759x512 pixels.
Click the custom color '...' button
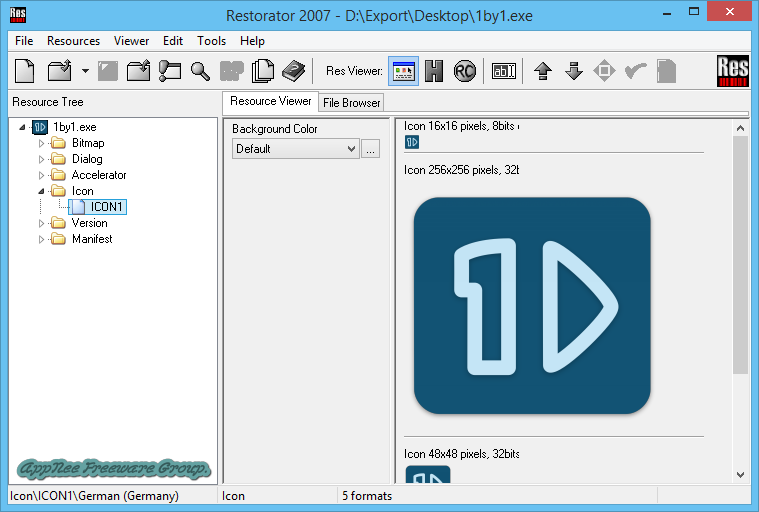[370, 149]
